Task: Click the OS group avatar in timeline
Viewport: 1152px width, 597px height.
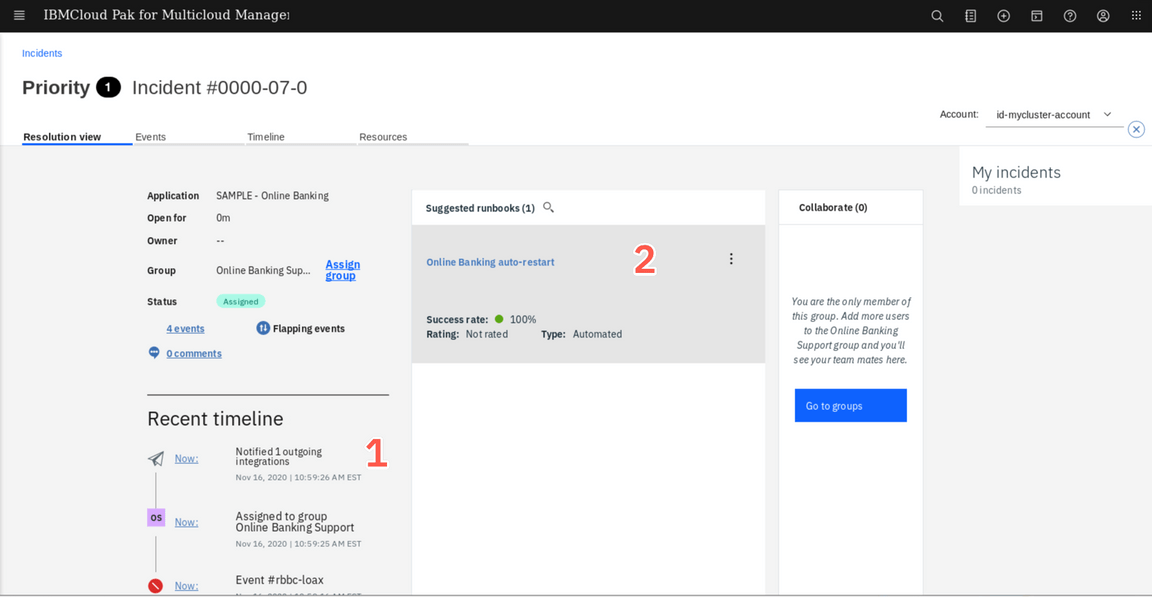Action: (156, 518)
